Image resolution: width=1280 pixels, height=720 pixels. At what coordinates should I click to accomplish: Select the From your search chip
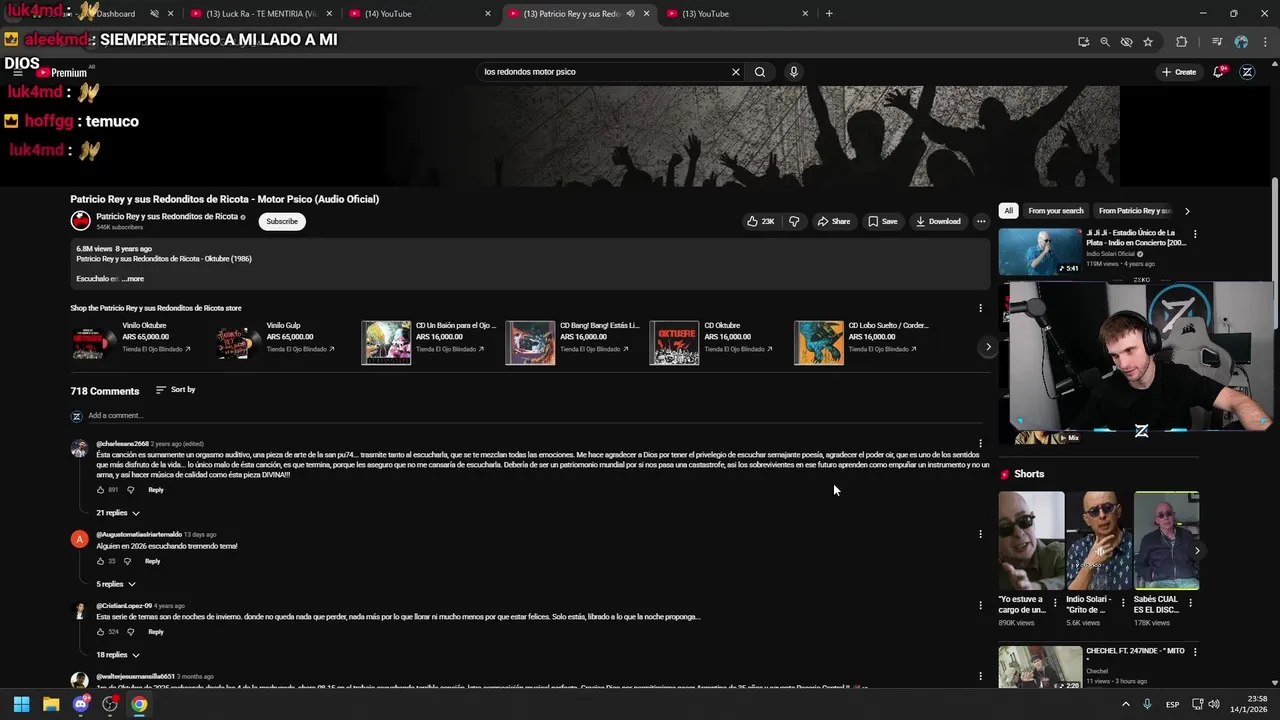[x=1056, y=211]
